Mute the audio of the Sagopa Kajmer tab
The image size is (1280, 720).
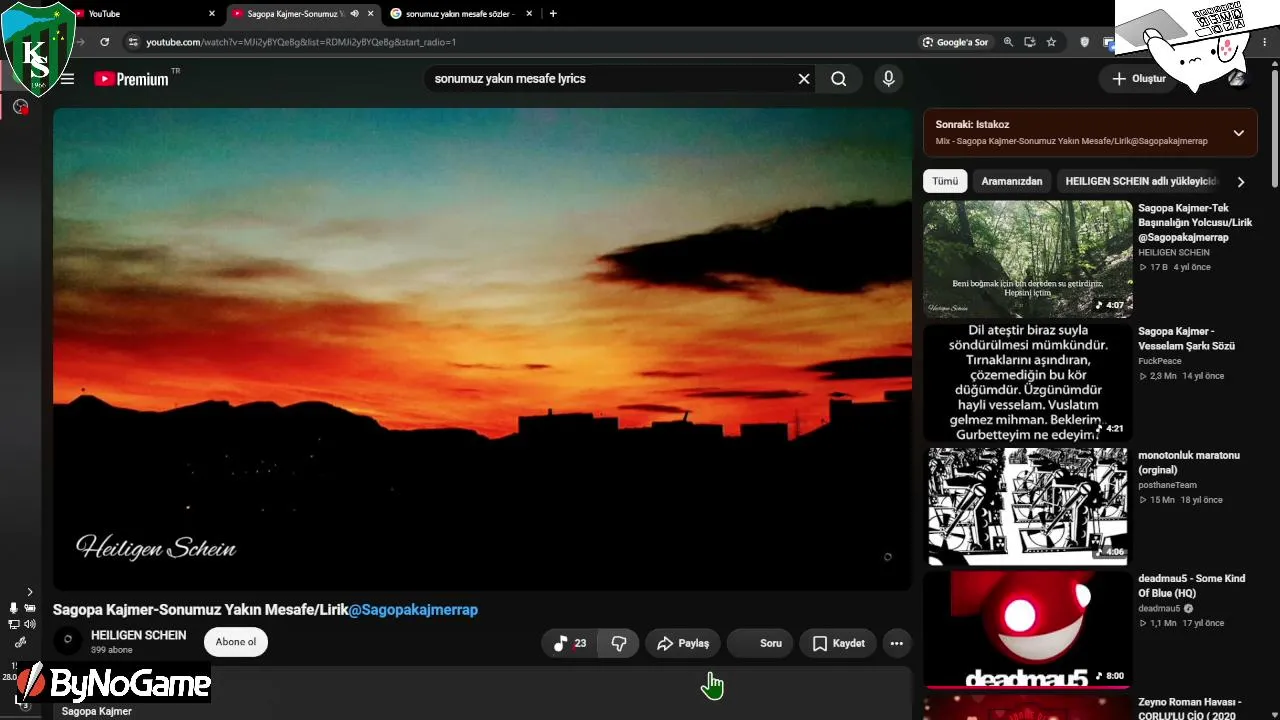(x=354, y=14)
